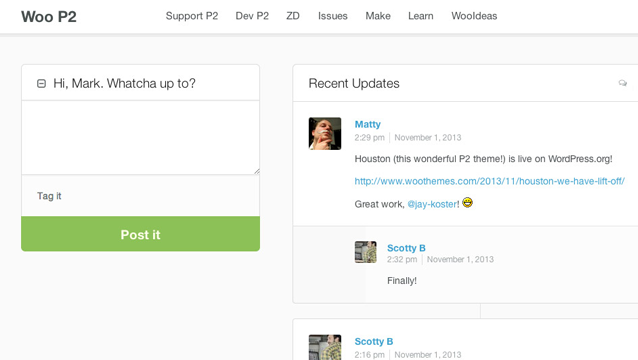Open the Woo P2 site title
This screenshot has height=360, width=638.
tap(49, 17)
